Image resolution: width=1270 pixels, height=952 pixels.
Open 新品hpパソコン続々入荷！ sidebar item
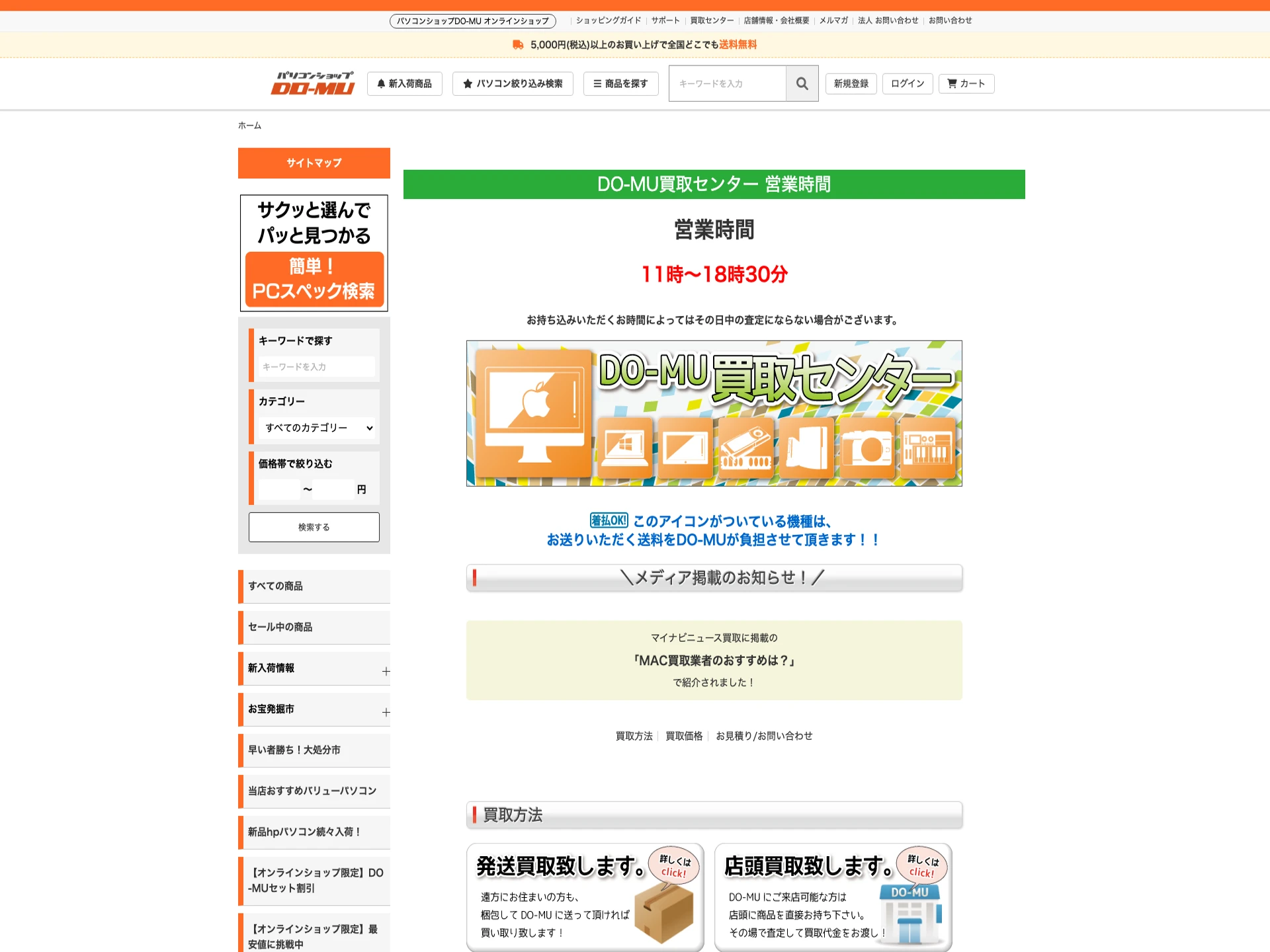pyautogui.click(x=314, y=832)
